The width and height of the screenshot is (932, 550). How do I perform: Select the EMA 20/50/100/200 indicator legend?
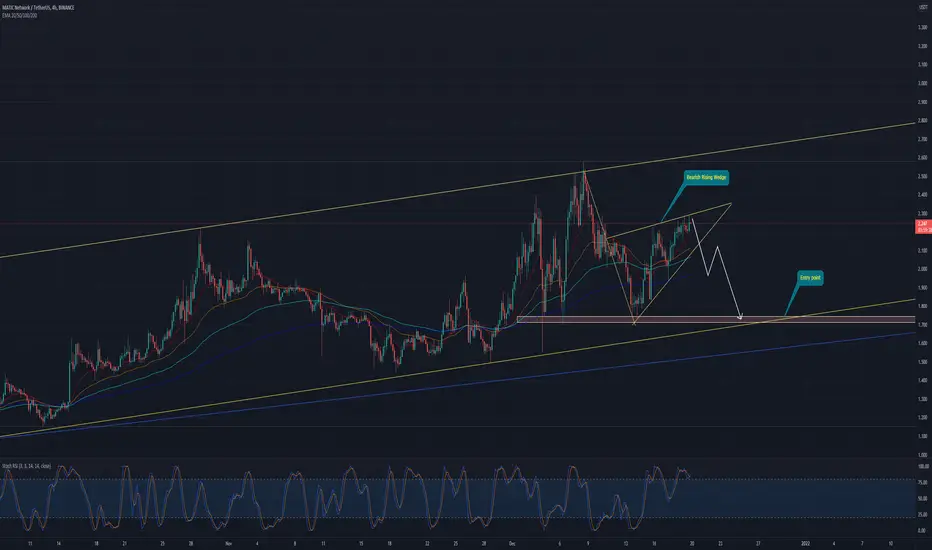20,15
